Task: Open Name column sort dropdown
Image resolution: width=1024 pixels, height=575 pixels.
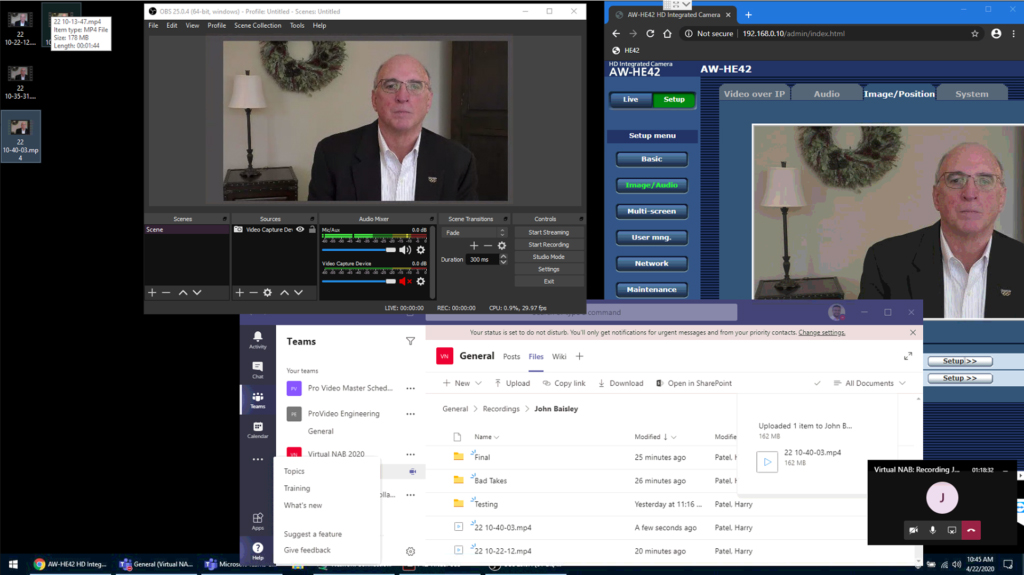Action: pyautogui.click(x=487, y=436)
